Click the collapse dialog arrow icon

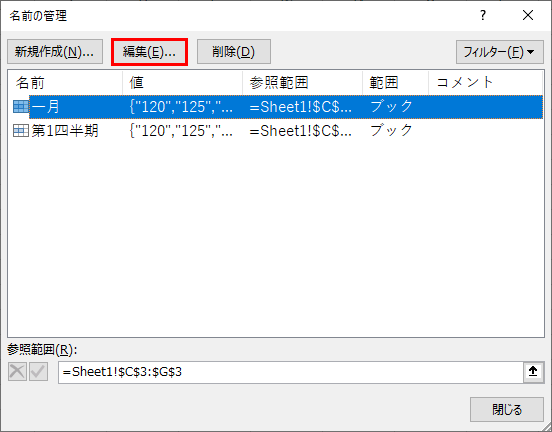(533, 371)
